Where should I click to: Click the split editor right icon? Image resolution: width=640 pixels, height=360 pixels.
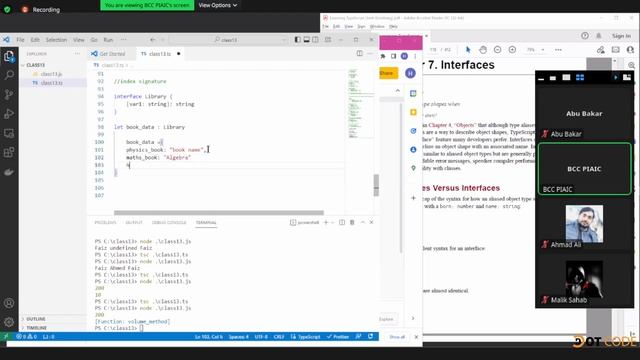tap(360, 53)
